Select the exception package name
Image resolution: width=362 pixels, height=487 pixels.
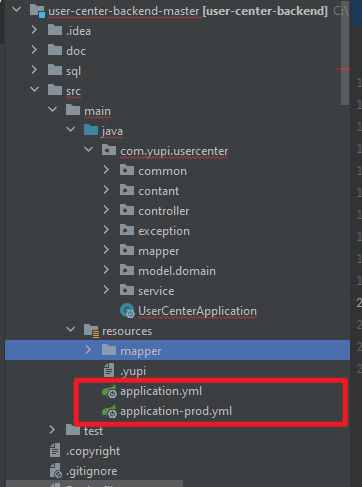coord(164,231)
